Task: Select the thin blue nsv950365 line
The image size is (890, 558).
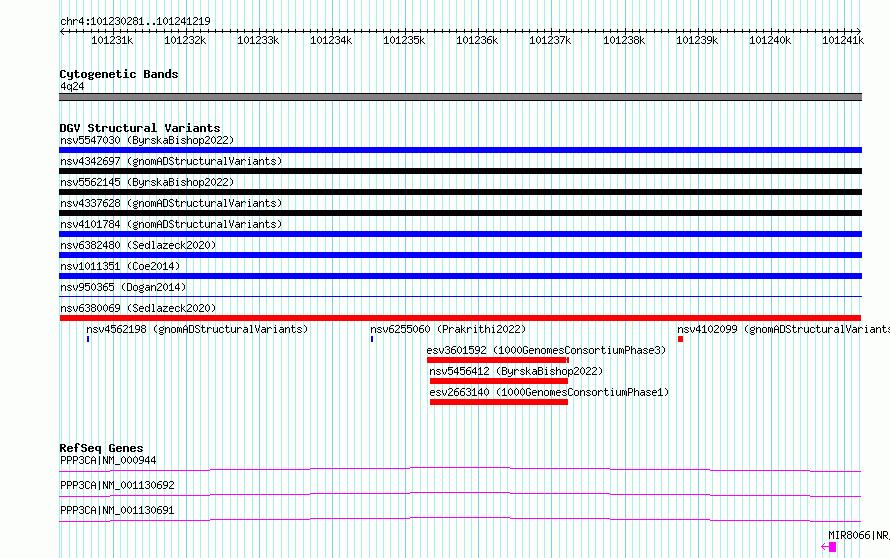Action: pyautogui.click(x=460, y=296)
